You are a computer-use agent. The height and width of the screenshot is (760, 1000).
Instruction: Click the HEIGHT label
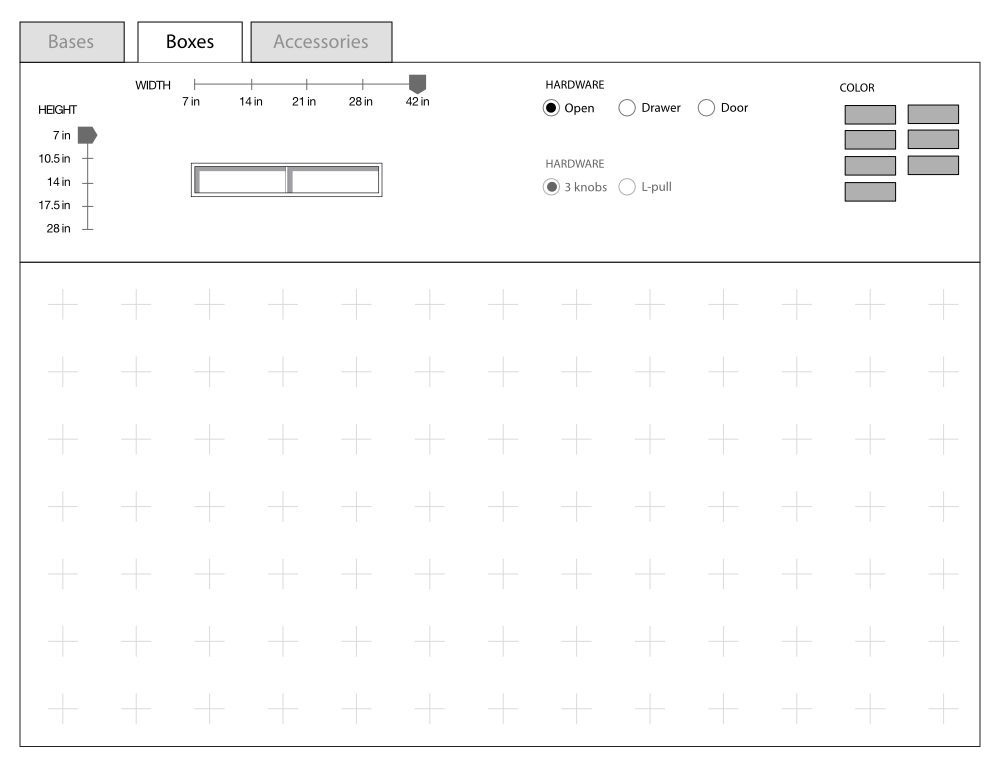(x=57, y=110)
